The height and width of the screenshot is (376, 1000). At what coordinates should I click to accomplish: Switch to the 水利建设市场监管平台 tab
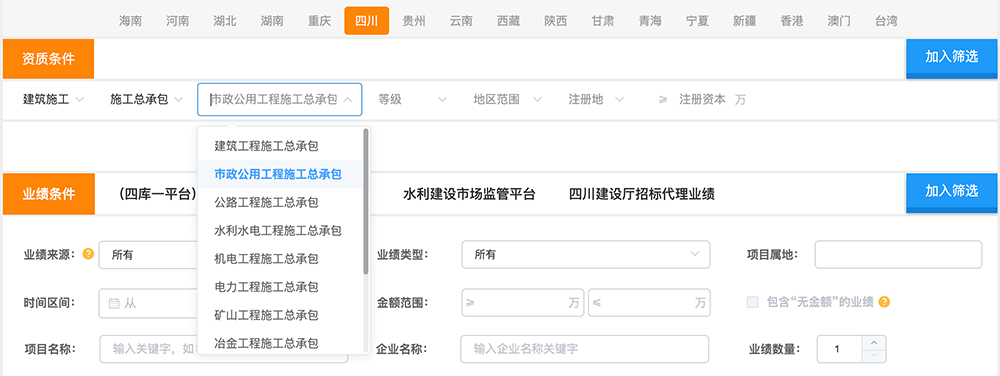469,194
